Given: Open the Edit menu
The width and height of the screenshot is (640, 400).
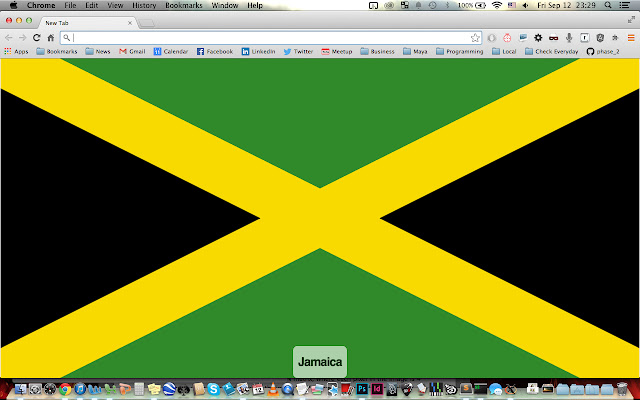Looking at the screenshot, I should (91, 5).
